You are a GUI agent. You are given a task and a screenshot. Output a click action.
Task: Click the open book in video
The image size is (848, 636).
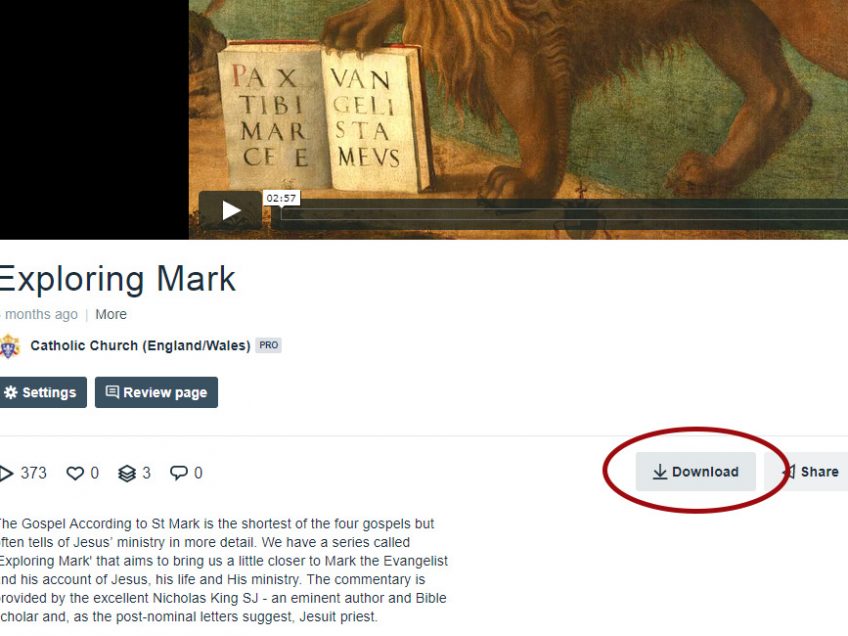(x=323, y=116)
